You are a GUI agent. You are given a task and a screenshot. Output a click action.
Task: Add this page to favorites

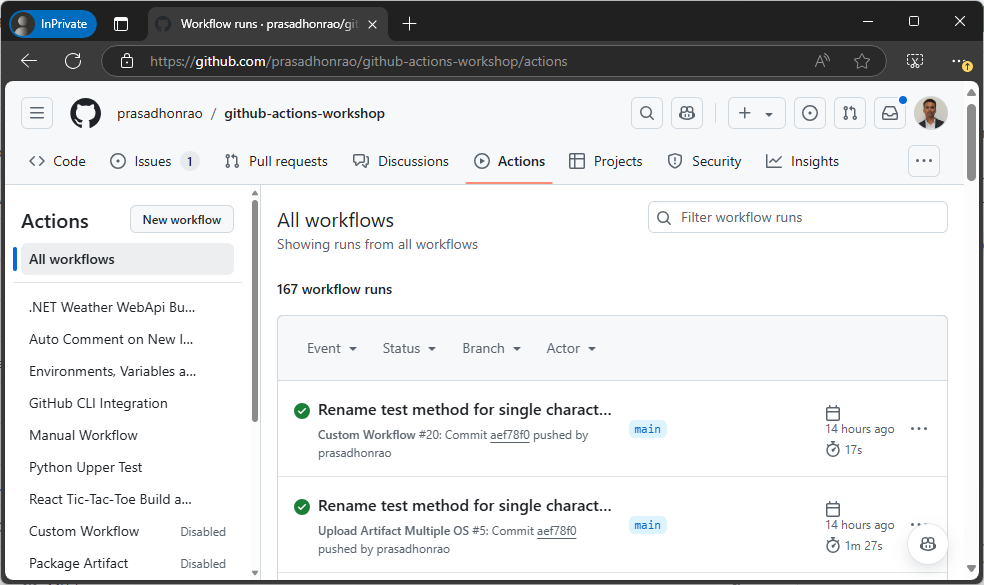(862, 61)
